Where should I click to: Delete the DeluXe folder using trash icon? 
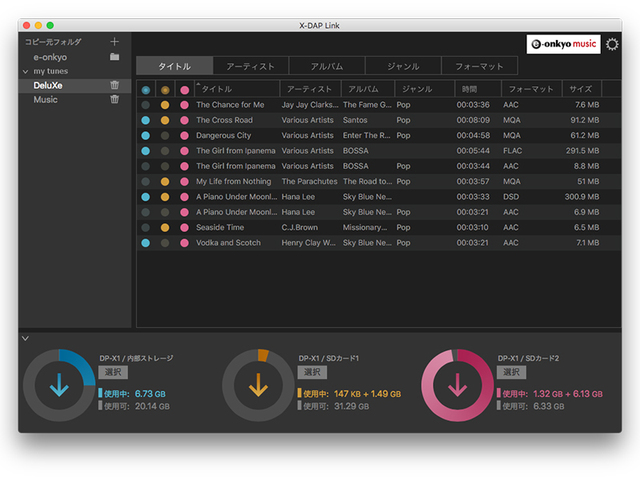pyautogui.click(x=114, y=86)
